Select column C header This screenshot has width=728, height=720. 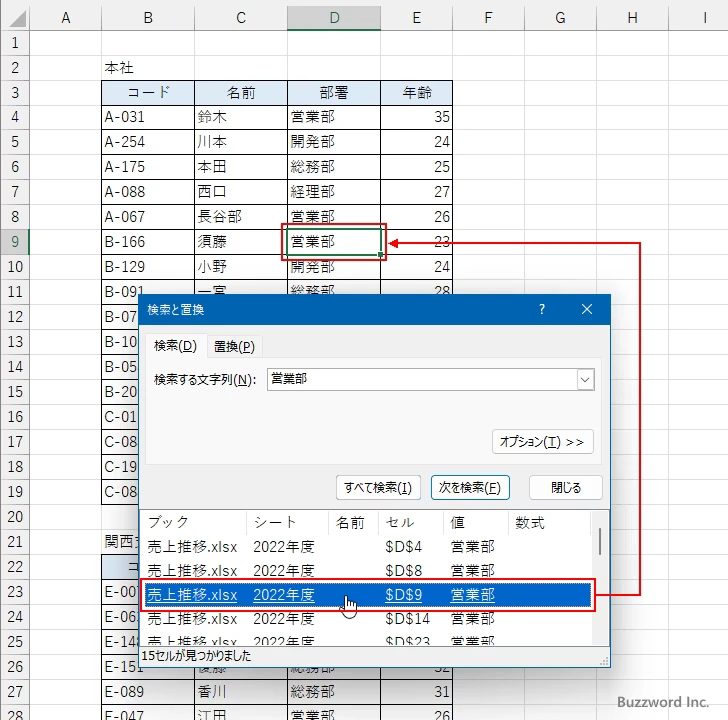pyautogui.click(x=241, y=18)
